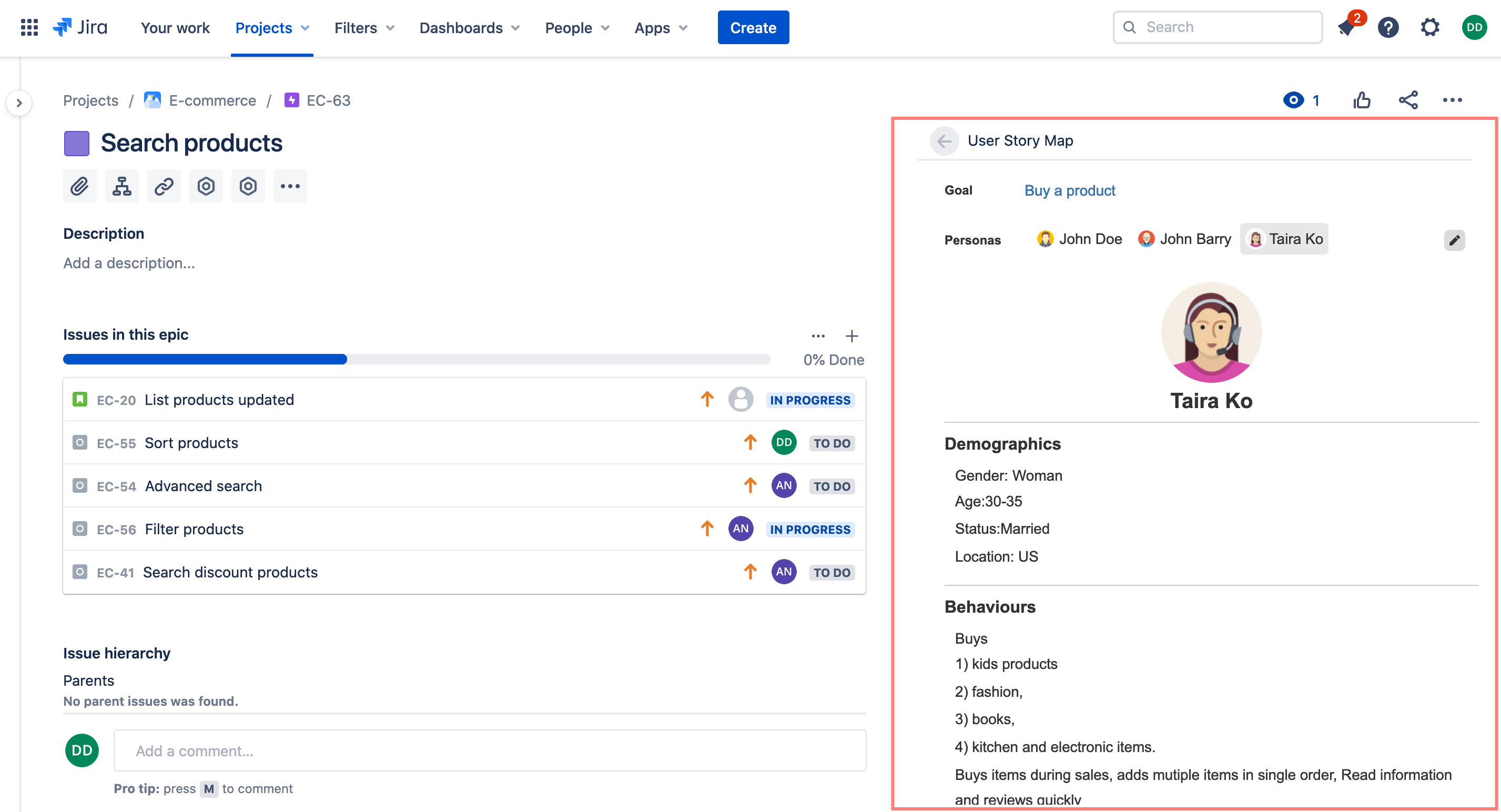Image resolution: width=1501 pixels, height=812 pixels.
Task: Change status of EC-20 In Progress
Action: point(810,400)
